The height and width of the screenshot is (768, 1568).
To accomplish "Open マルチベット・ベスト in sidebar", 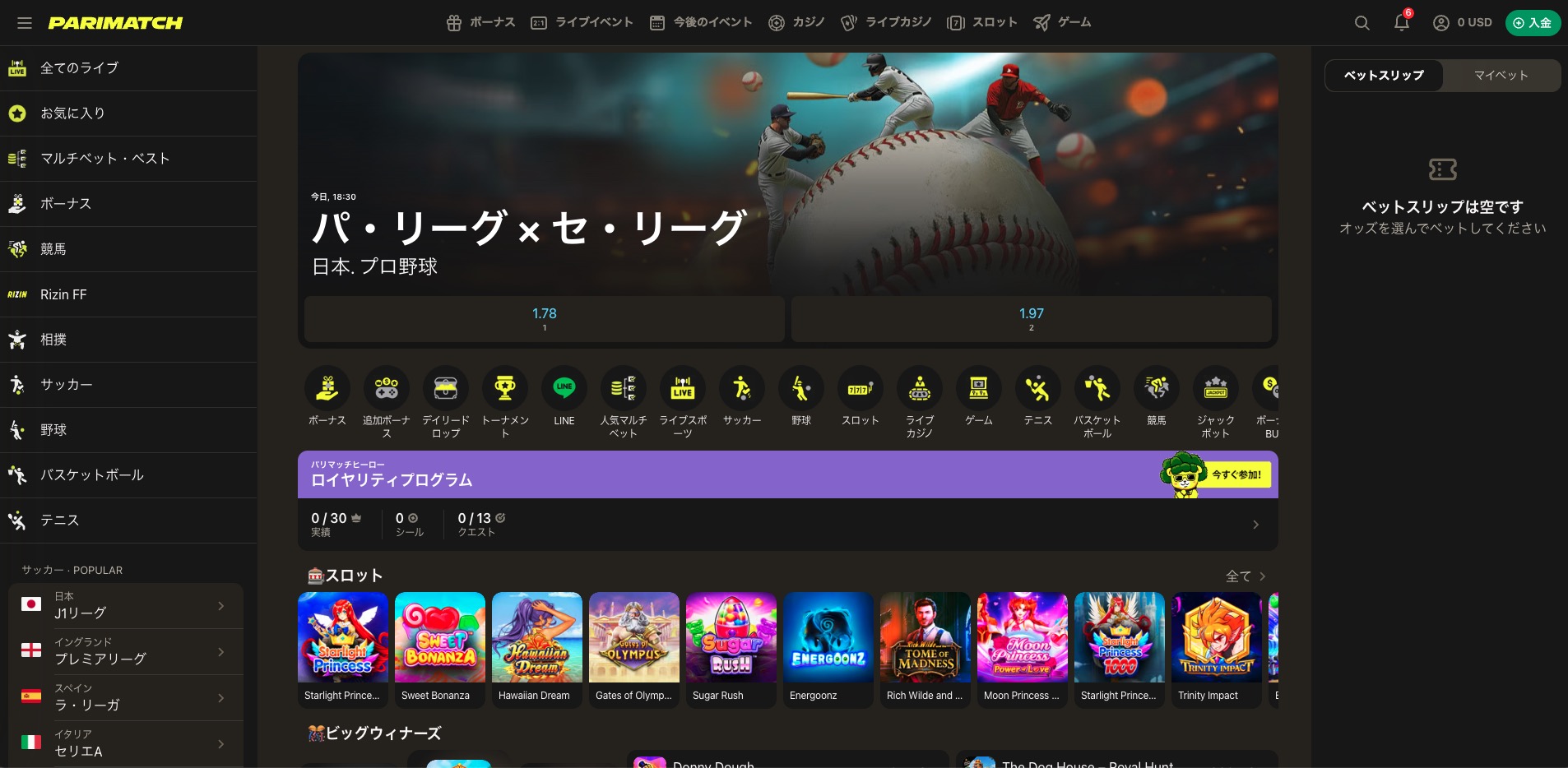I will 128,159.
